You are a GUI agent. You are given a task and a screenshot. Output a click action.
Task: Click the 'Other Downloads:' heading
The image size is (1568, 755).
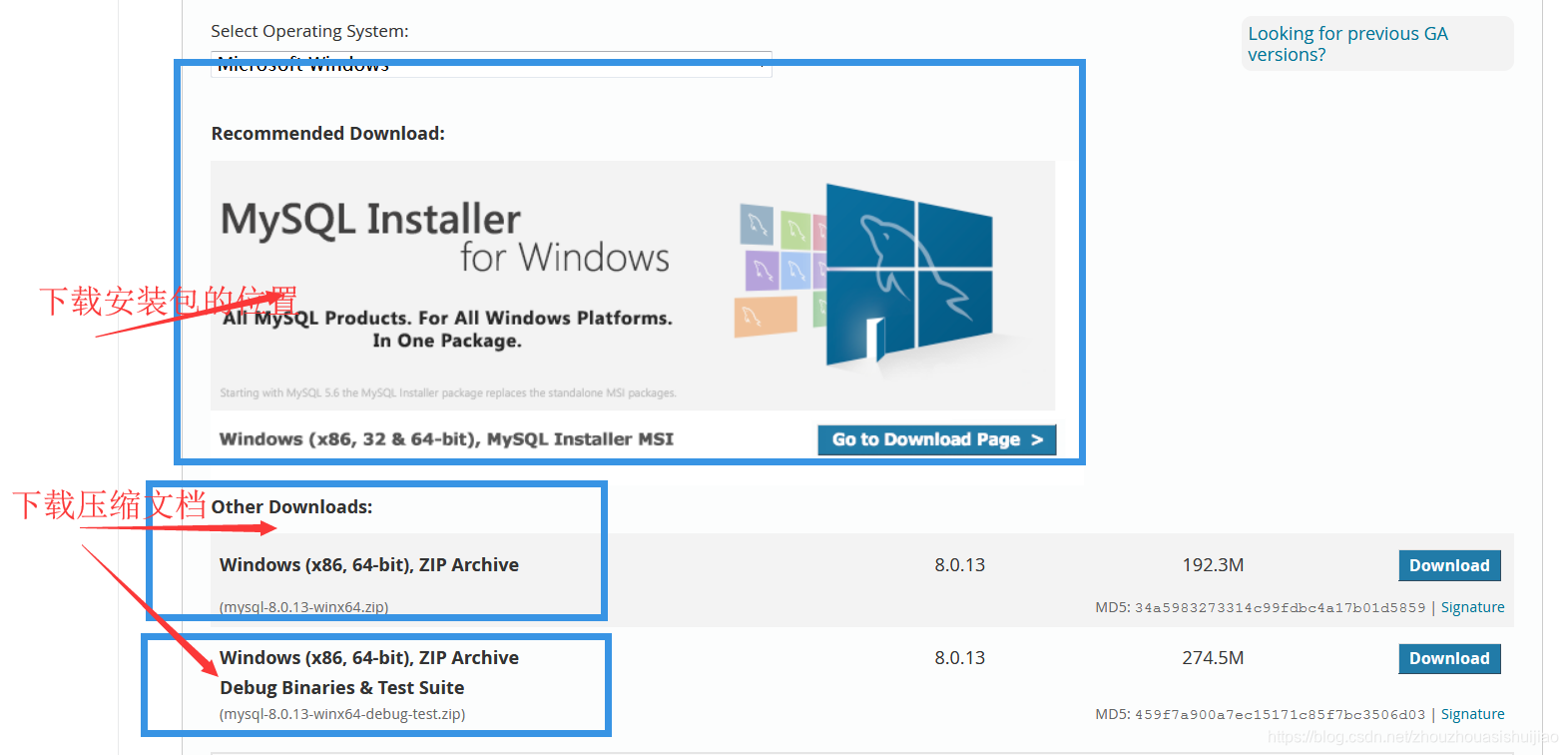pyautogui.click(x=291, y=506)
